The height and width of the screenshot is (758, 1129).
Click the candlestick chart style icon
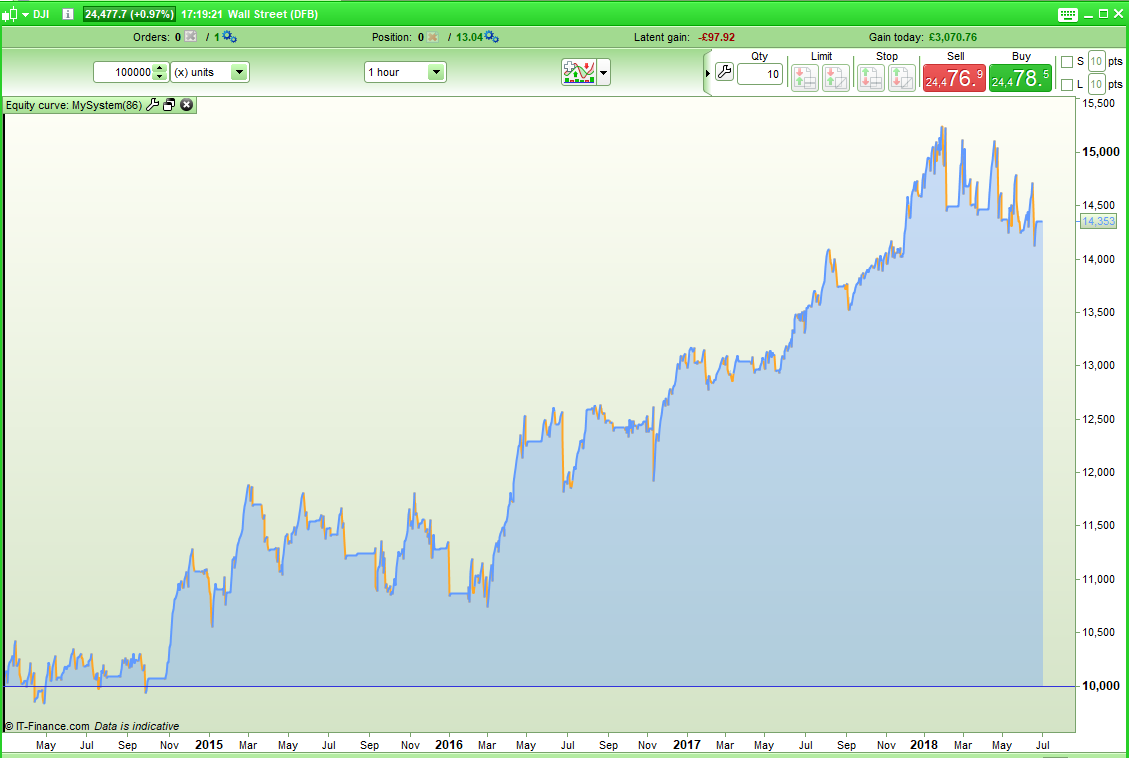pos(9,14)
